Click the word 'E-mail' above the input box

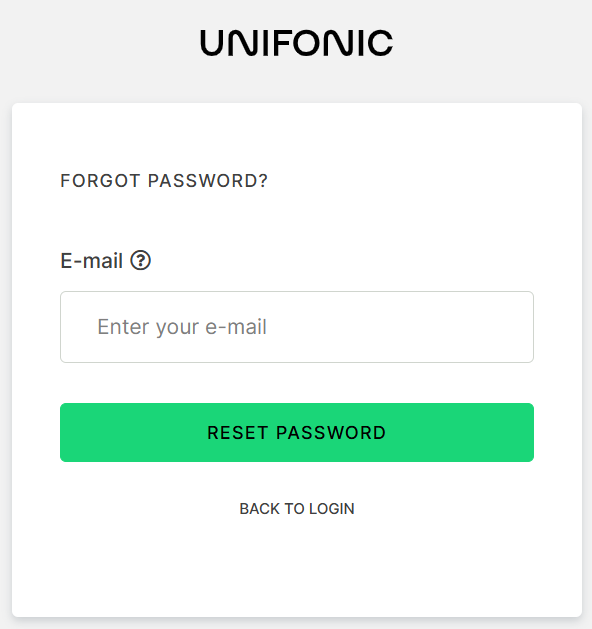(x=91, y=261)
